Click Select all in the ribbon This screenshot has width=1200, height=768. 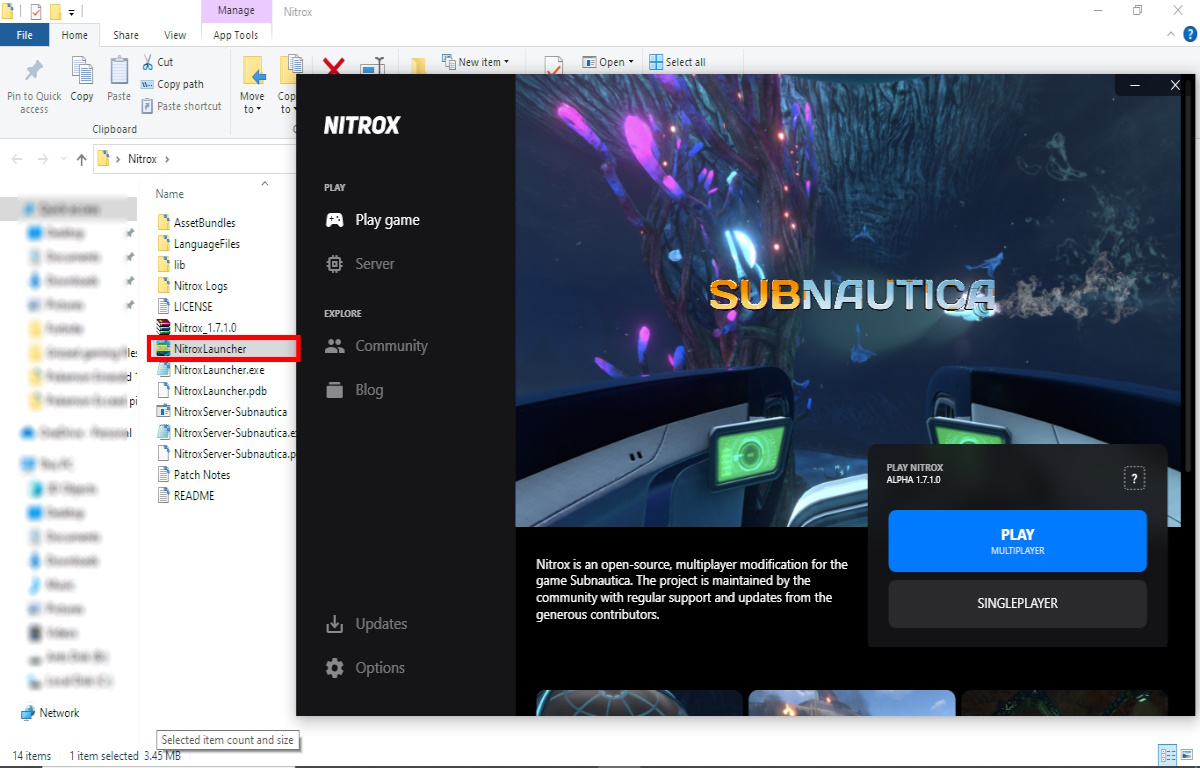coord(678,62)
